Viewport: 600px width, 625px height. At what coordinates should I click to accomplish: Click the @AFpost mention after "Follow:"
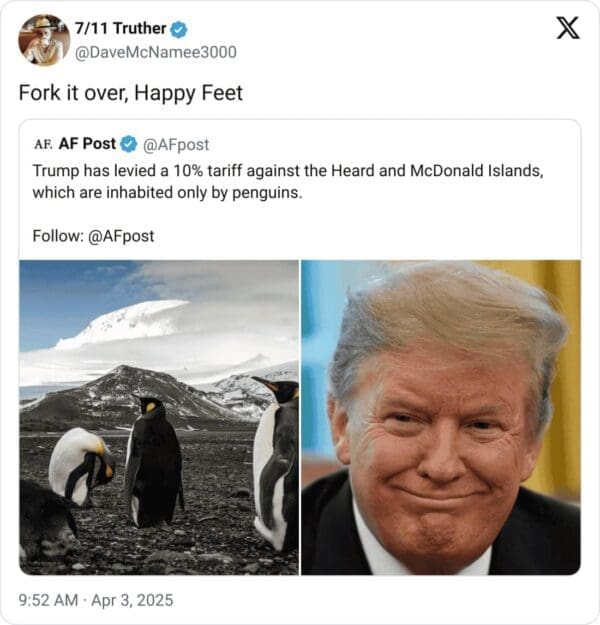click(x=121, y=236)
